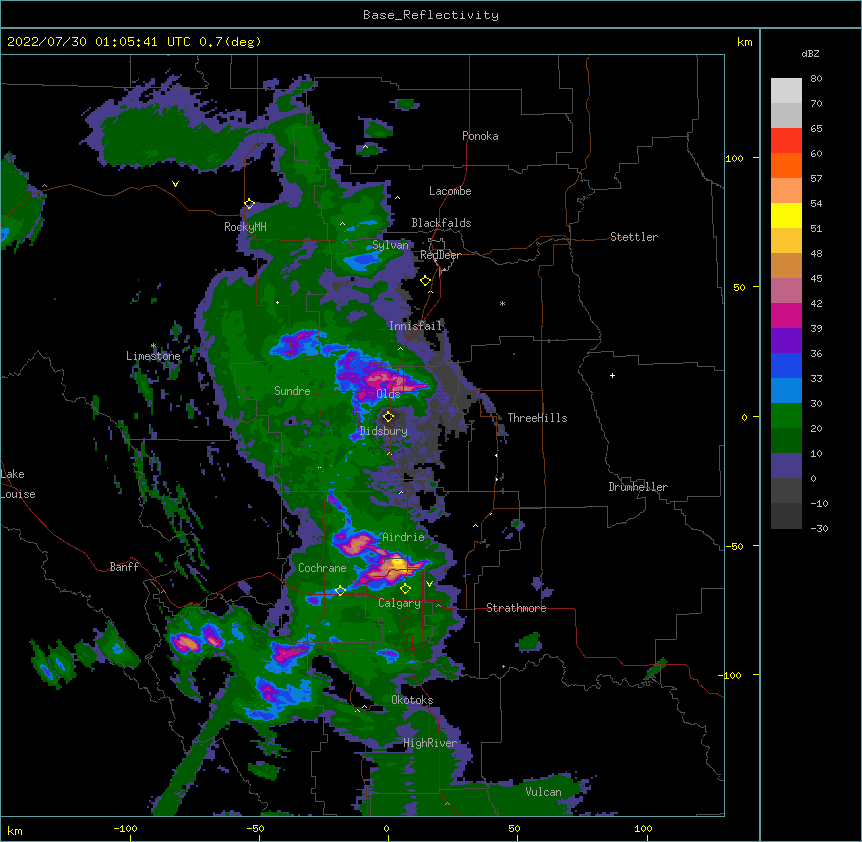Click the Limestone label

(x=153, y=356)
